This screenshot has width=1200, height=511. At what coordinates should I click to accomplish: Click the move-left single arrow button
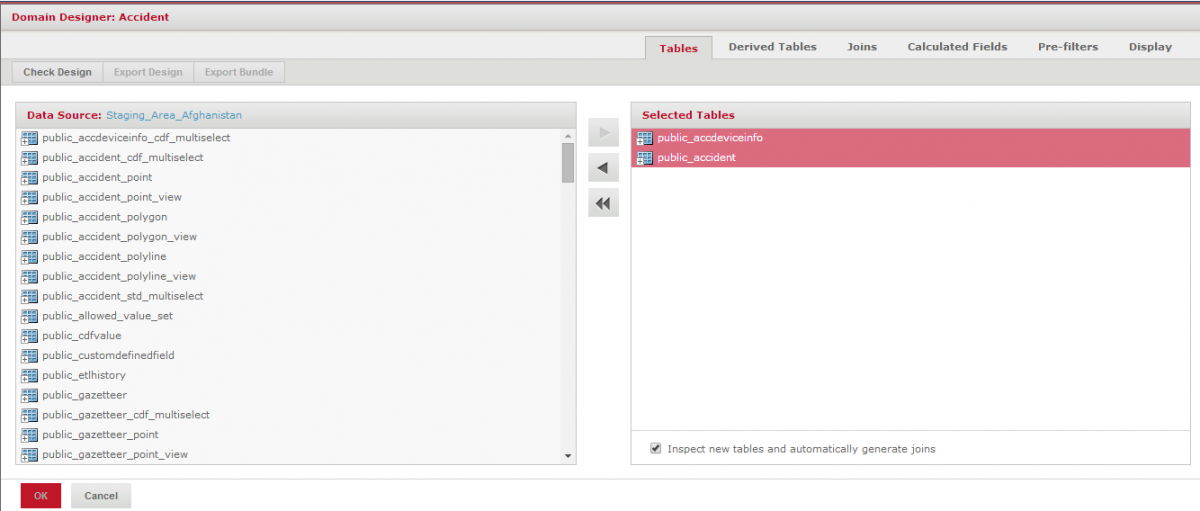pos(603,168)
